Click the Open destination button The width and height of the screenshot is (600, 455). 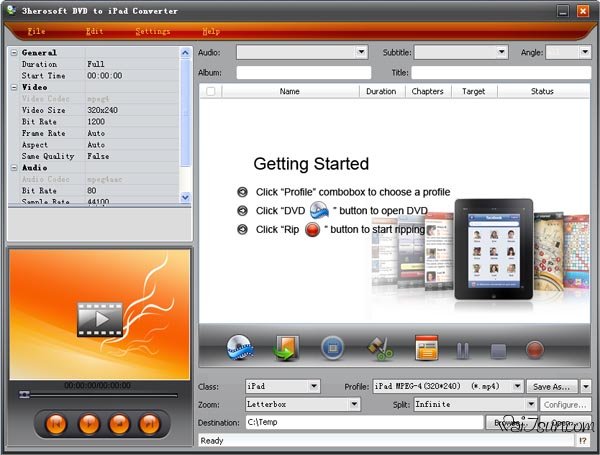click(565, 422)
